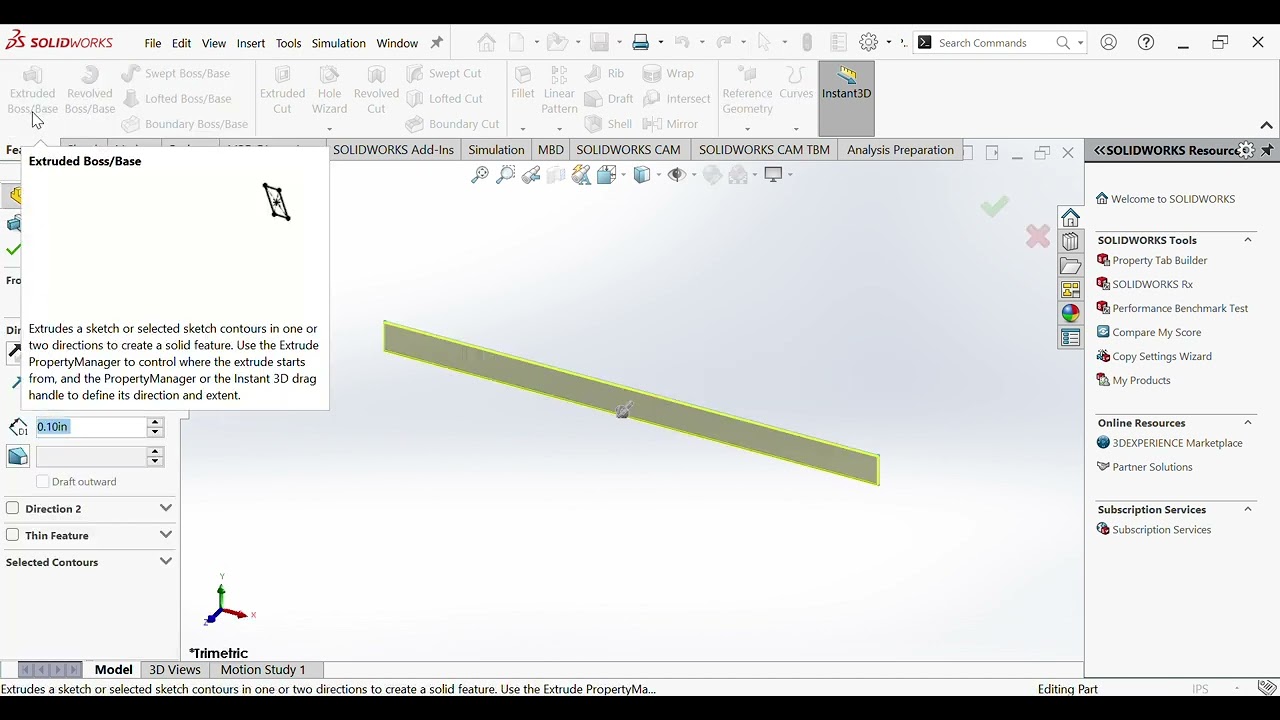Screen dimensions: 1280x720
Task: Choose the Swept Cut command
Action: [444, 73]
